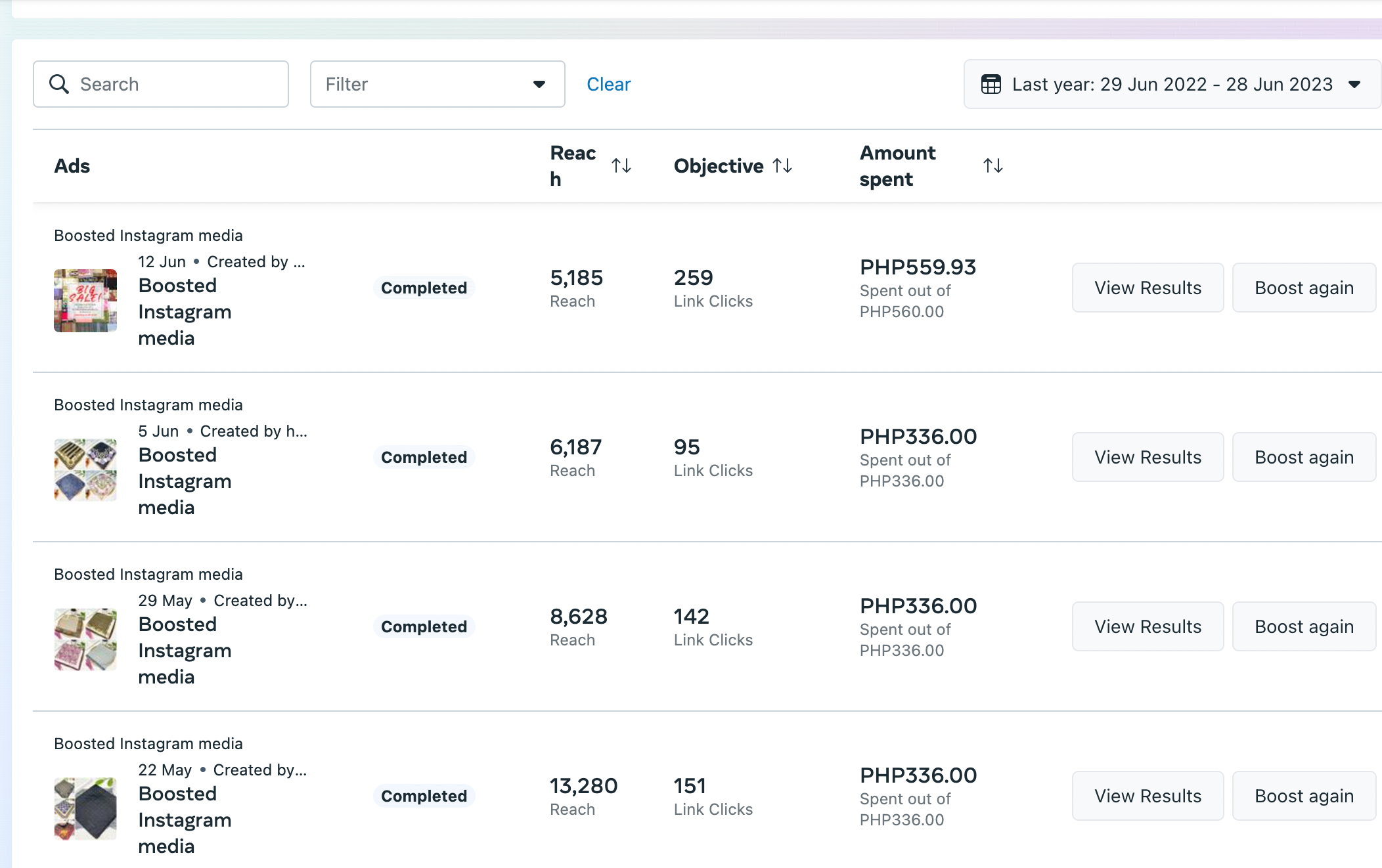Click the 5 Jun ad's Completed badge
Image resolution: width=1382 pixels, height=868 pixels.
coord(424,457)
